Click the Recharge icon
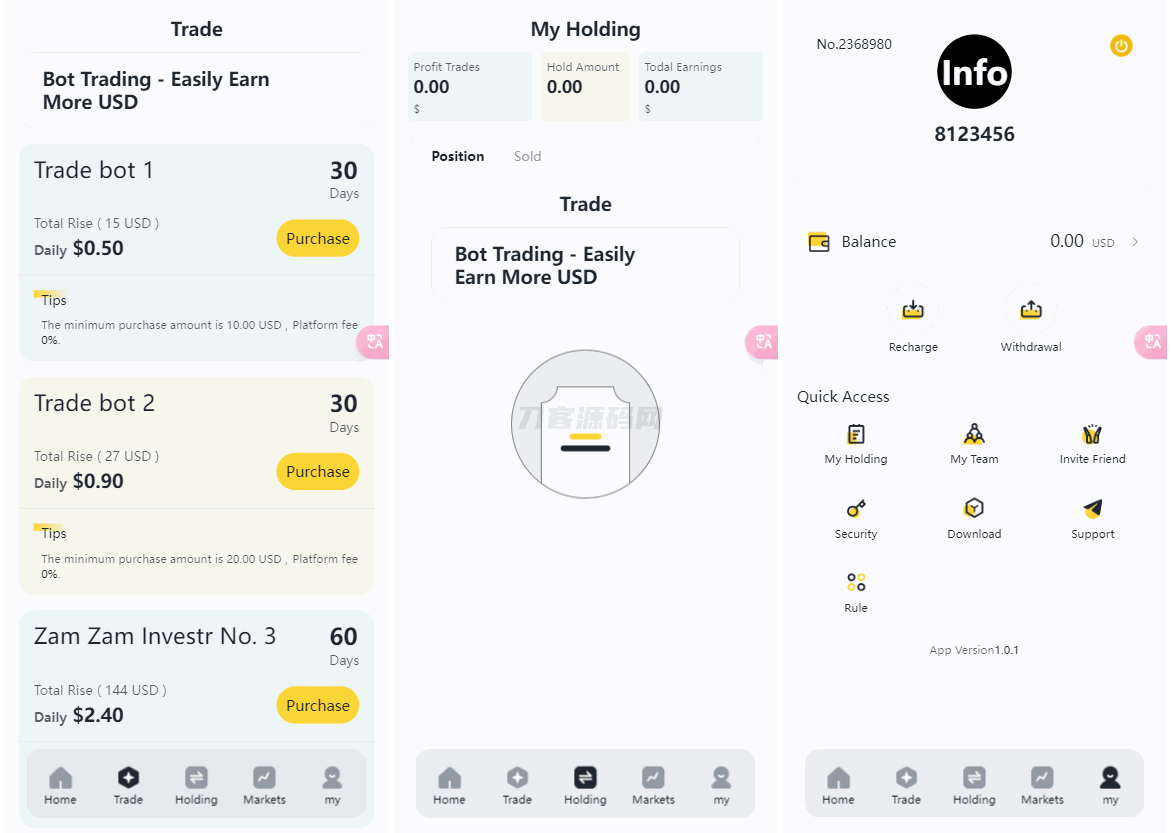This screenshot has height=833, width=1171. [x=912, y=310]
